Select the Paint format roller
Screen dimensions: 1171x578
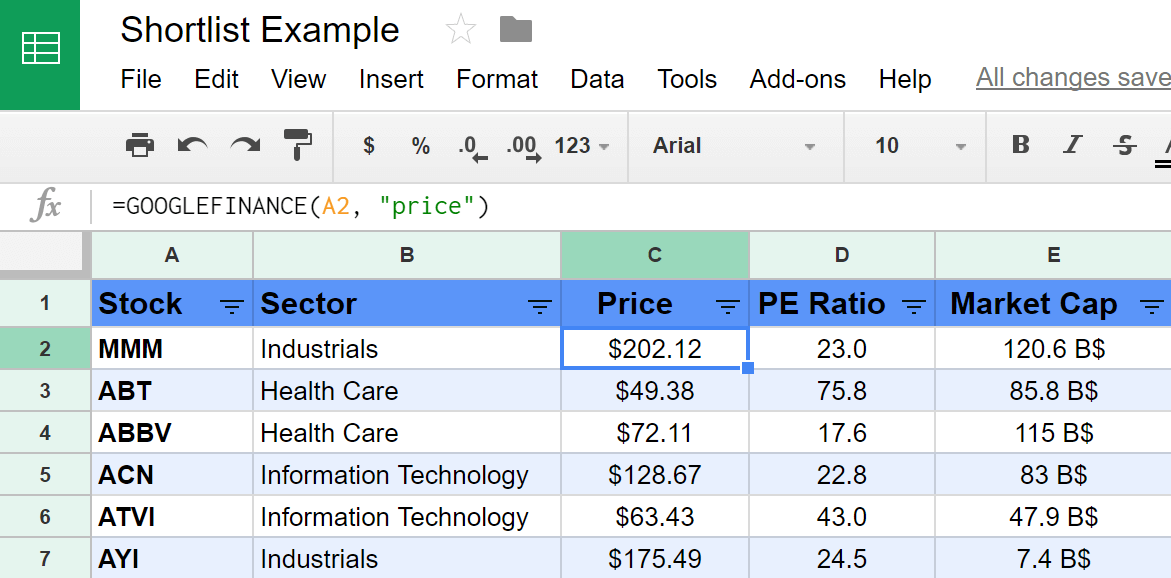coord(297,145)
